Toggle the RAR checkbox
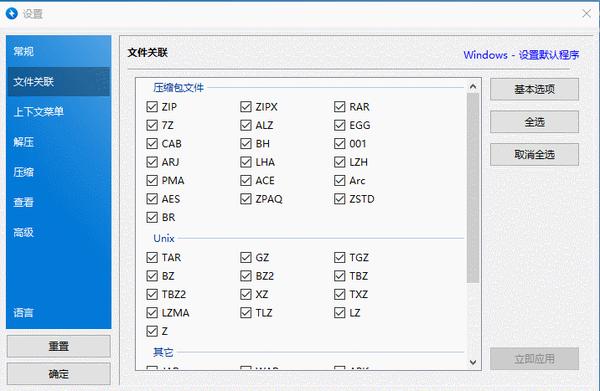 click(339, 107)
